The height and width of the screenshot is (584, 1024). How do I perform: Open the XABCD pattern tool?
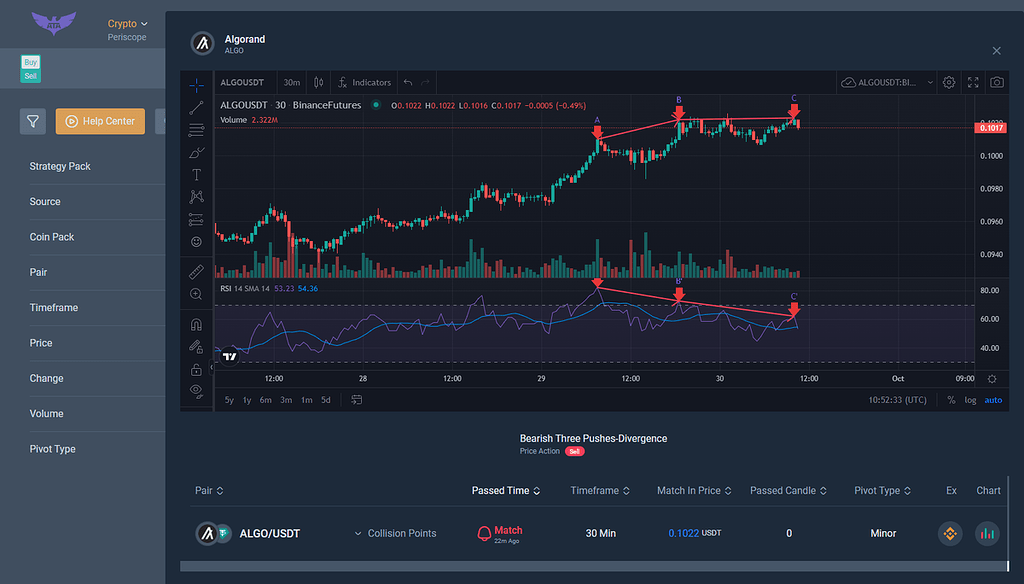pyautogui.click(x=196, y=196)
